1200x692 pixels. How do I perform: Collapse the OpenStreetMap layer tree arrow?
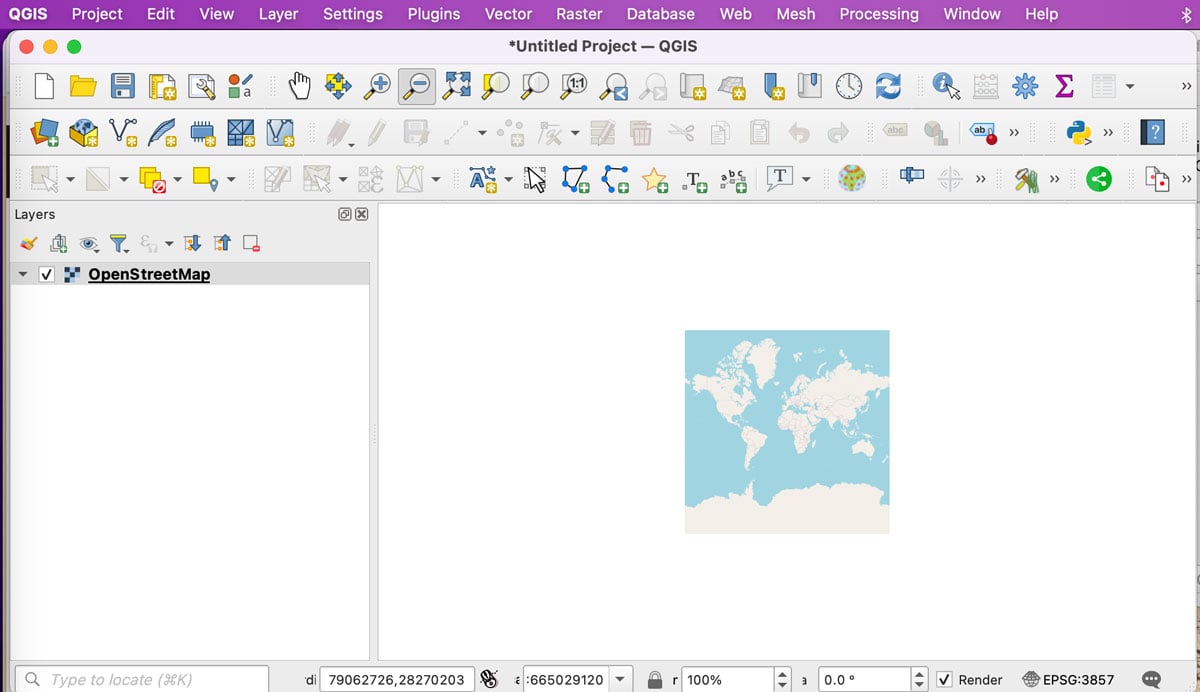point(23,274)
